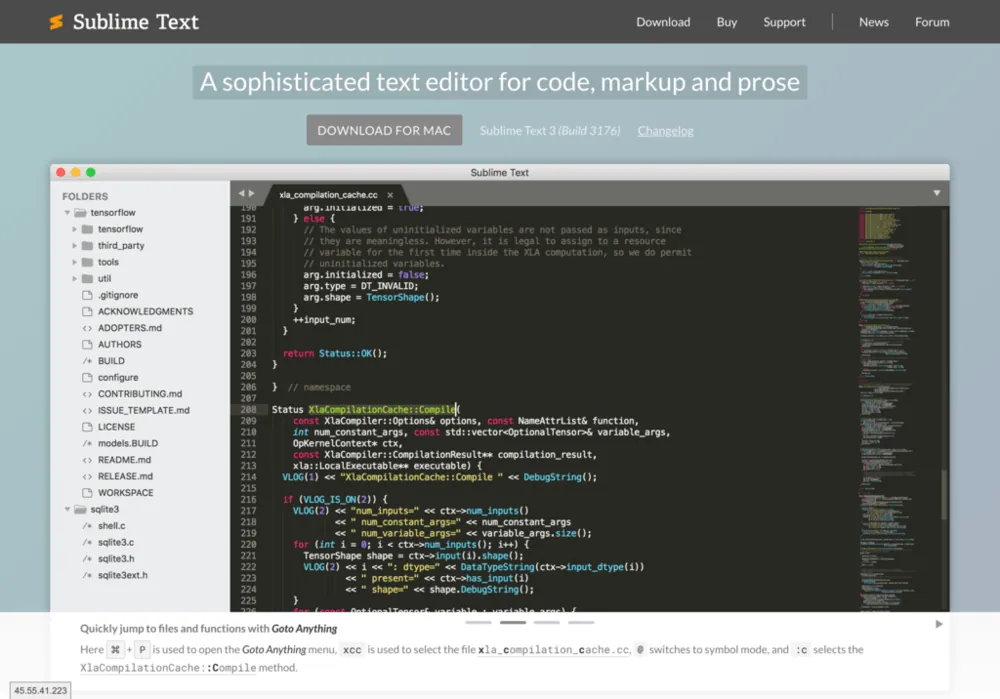Click the .gitignore file icon
Screen dimensions: 1000x699
click(87, 295)
